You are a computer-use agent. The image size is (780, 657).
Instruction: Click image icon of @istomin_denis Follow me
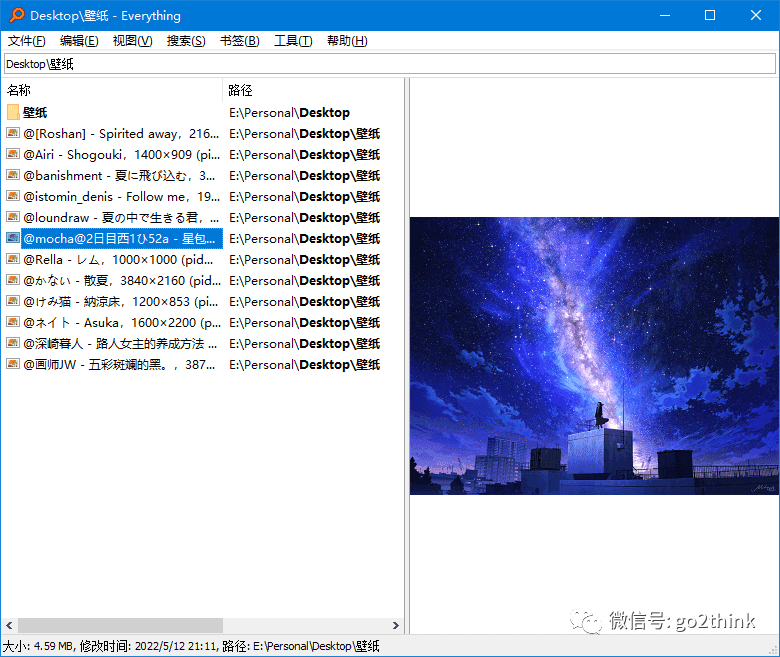[x=13, y=196]
